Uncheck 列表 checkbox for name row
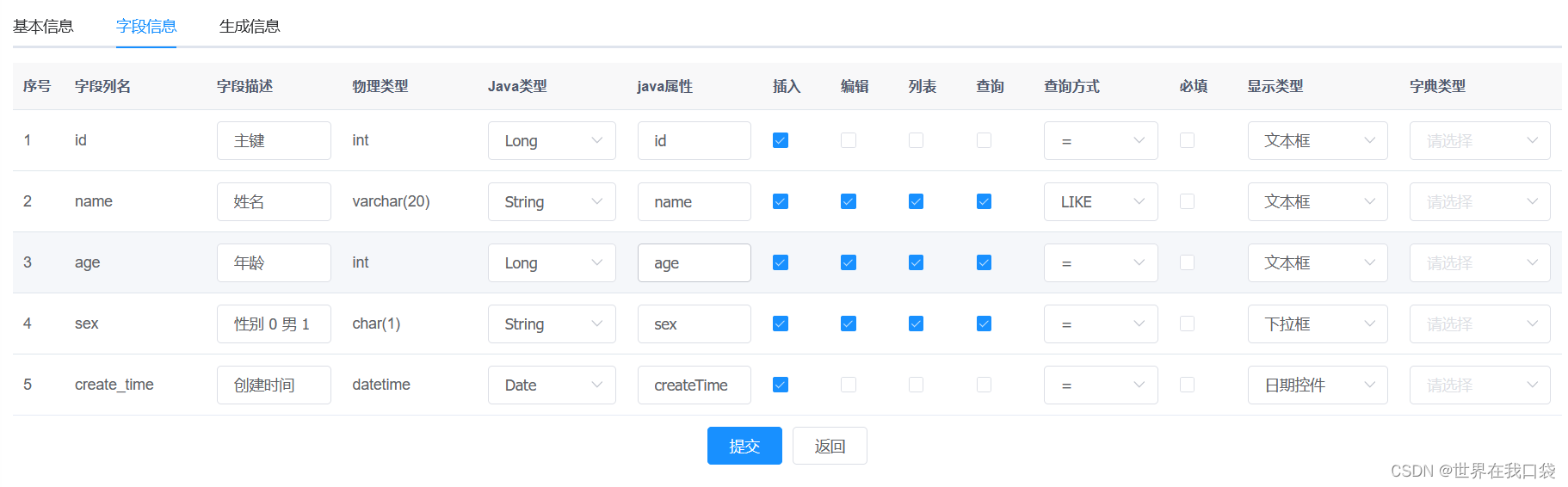This screenshot has width=1568, height=487. [917, 201]
